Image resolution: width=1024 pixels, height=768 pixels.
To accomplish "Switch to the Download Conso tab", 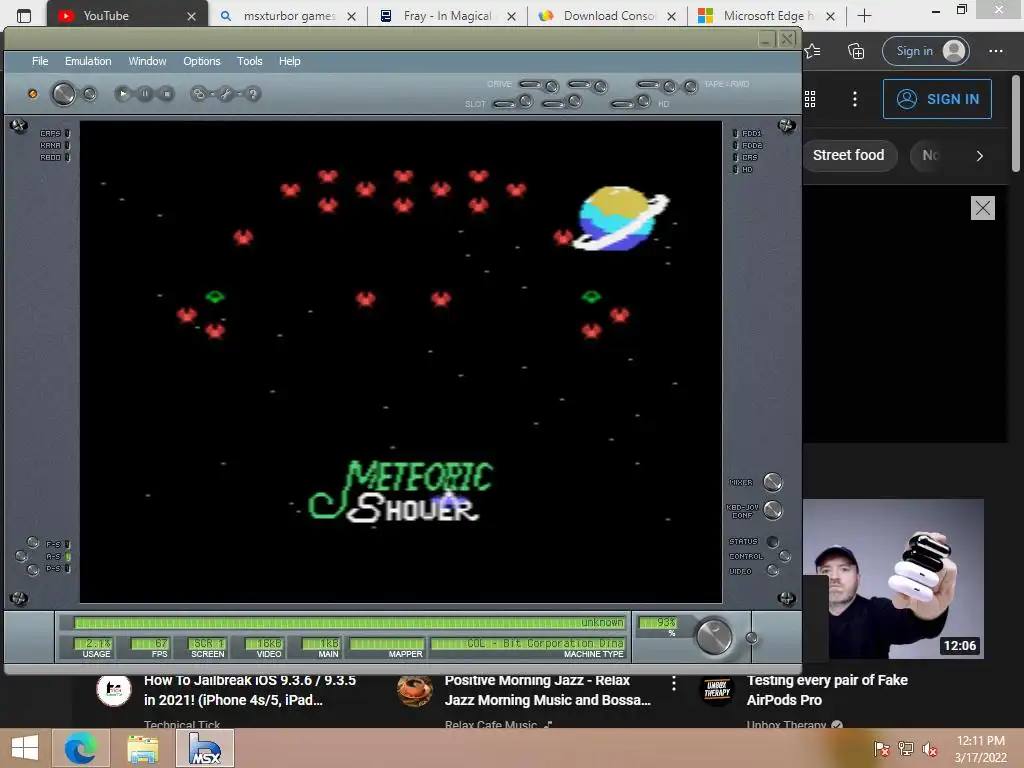I will point(608,16).
